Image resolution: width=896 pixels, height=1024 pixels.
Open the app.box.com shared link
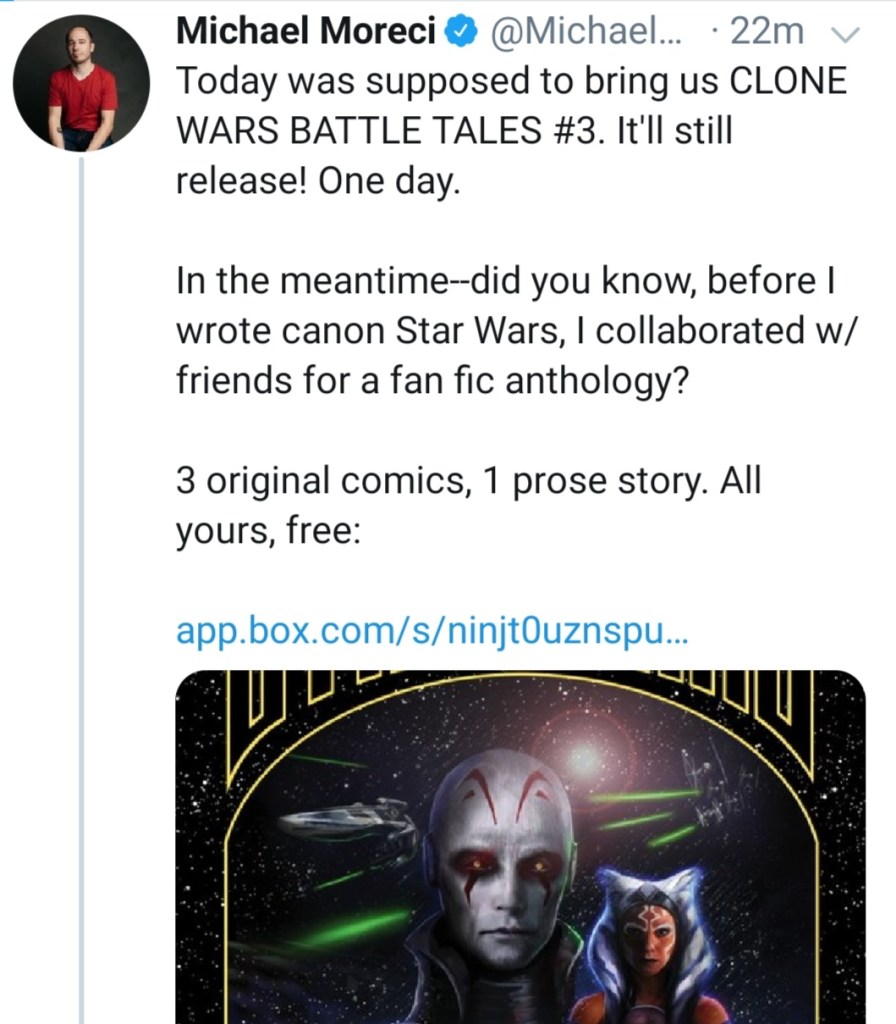point(432,631)
